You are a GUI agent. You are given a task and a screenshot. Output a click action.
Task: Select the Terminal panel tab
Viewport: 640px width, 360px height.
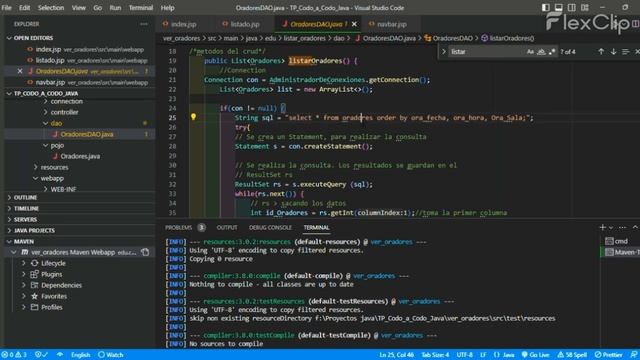316,227
